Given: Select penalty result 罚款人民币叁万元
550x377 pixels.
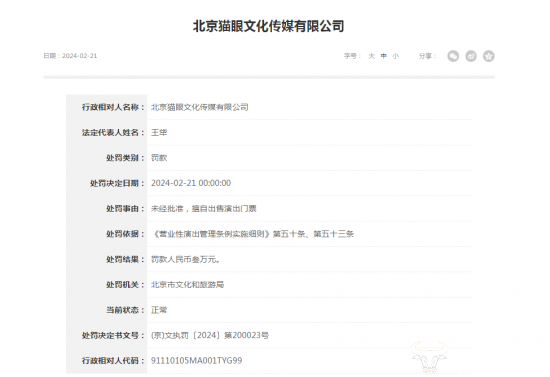Looking at the screenshot, I should [185, 260].
